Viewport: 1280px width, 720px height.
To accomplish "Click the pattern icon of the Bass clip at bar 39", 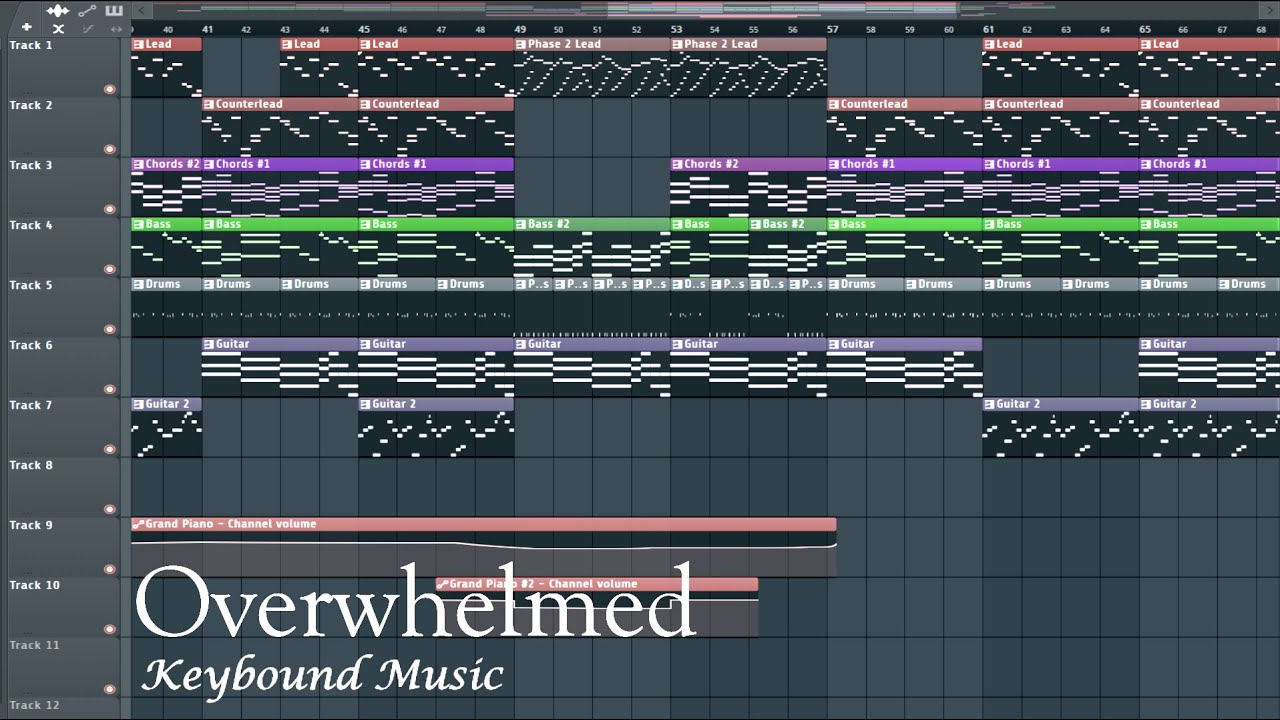I will tap(138, 224).
